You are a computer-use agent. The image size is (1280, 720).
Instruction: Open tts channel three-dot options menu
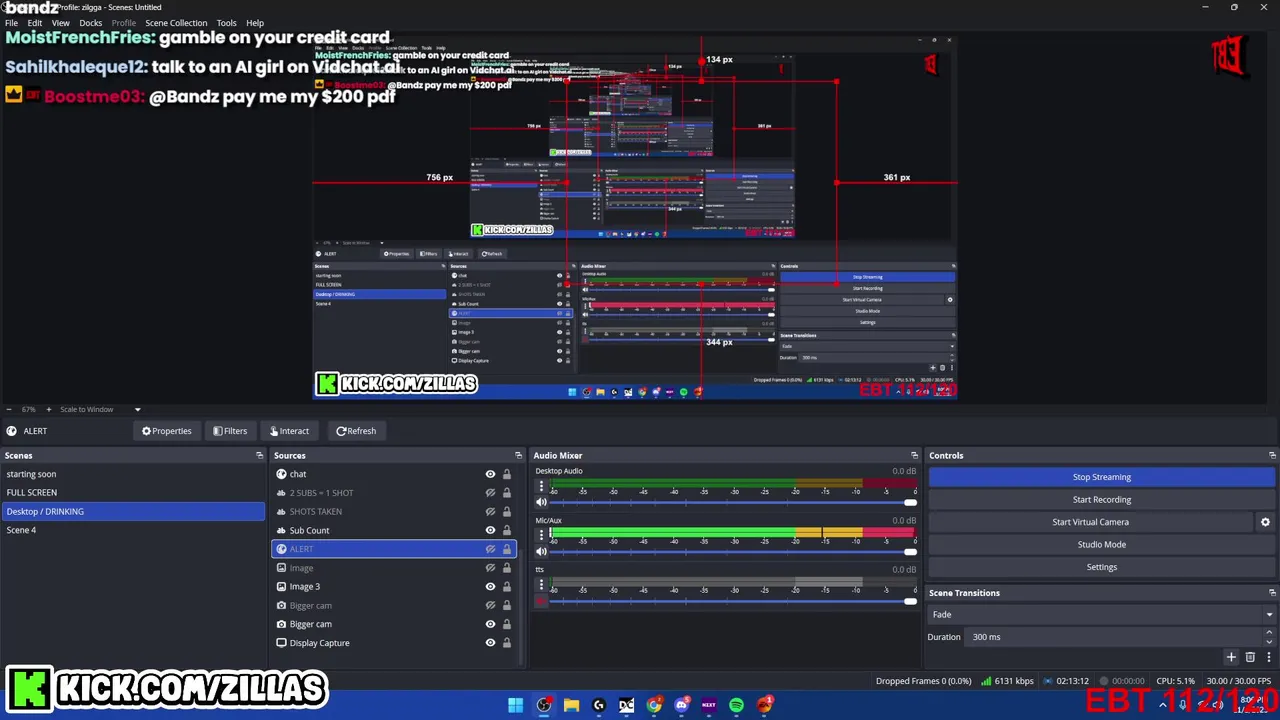pyautogui.click(x=541, y=584)
